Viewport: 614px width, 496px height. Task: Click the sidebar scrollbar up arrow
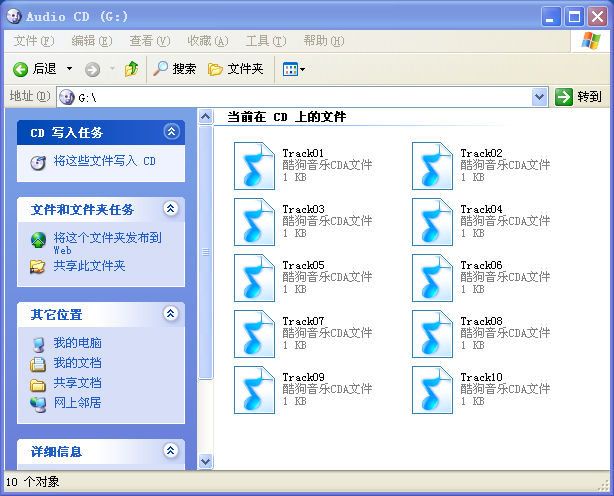[x=206, y=117]
